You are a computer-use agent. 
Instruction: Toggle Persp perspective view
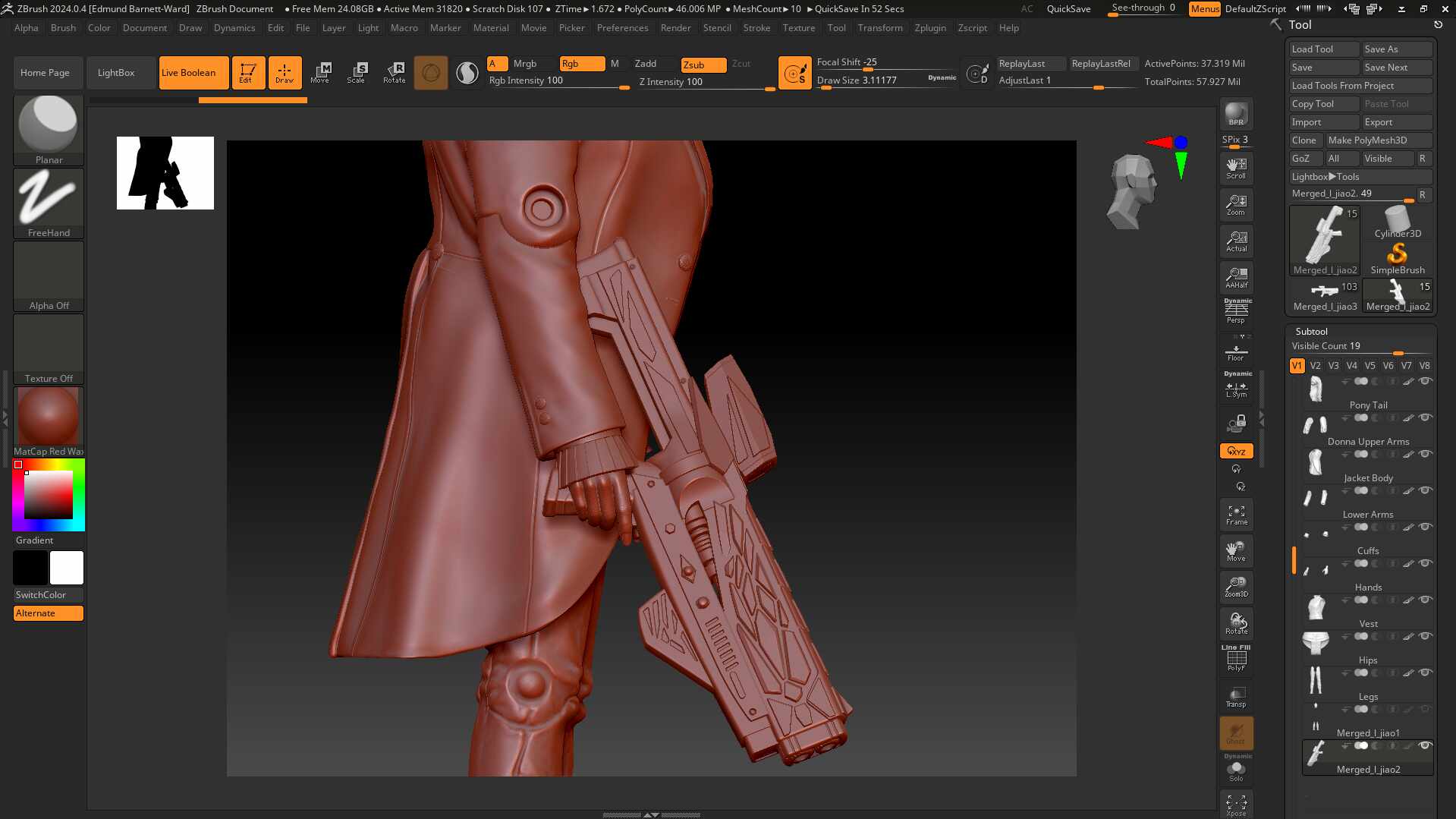pos(1236,311)
